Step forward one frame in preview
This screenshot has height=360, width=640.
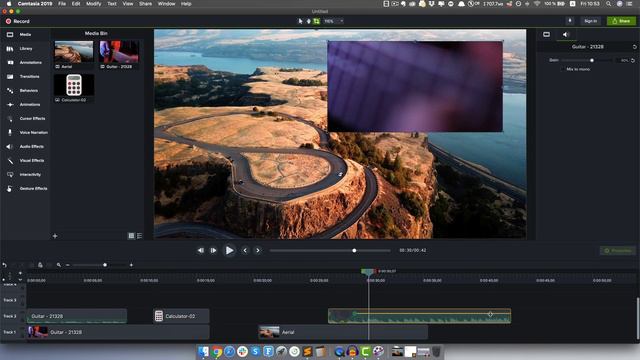click(x=213, y=250)
